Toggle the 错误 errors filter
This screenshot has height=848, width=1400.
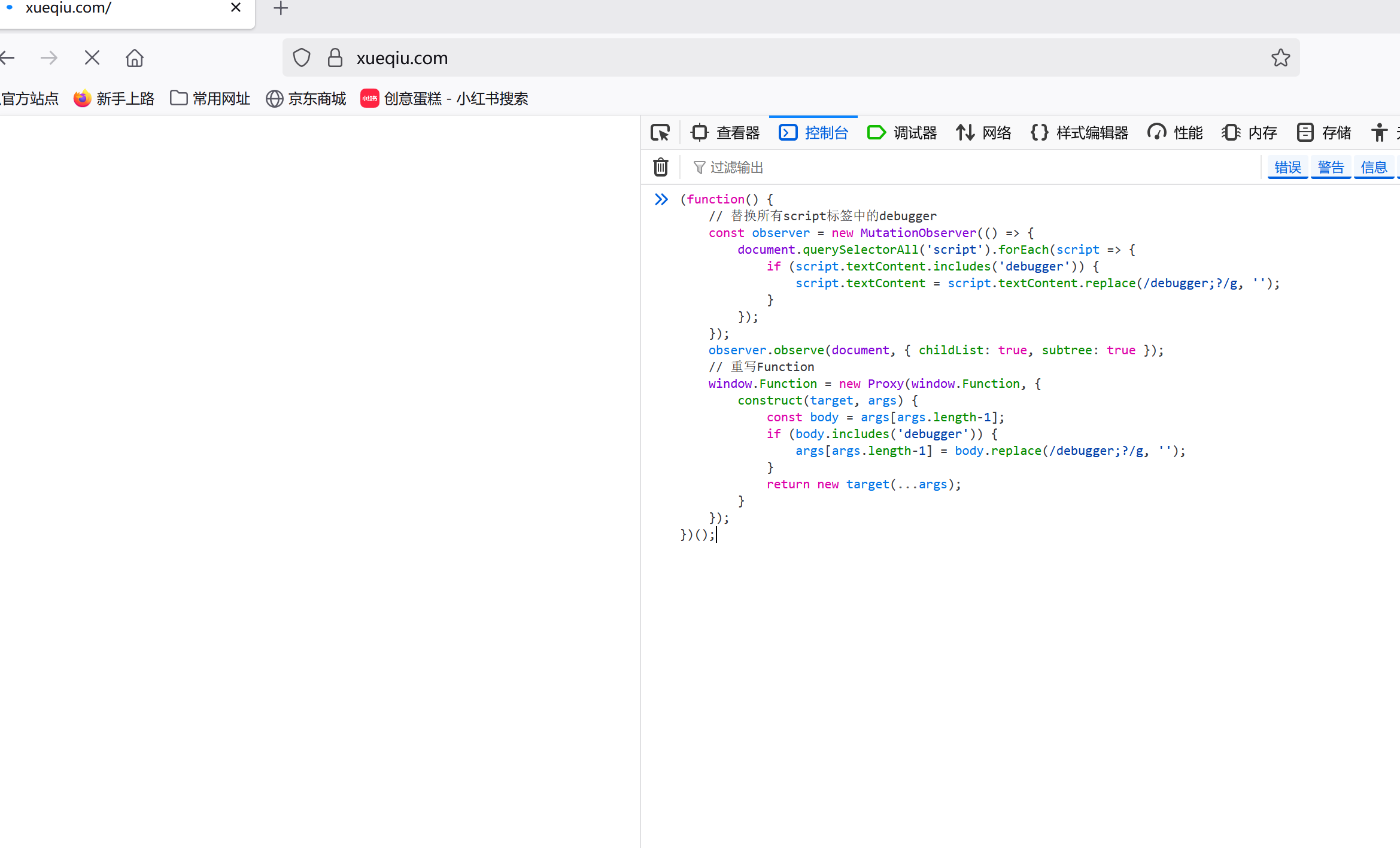[1287, 167]
